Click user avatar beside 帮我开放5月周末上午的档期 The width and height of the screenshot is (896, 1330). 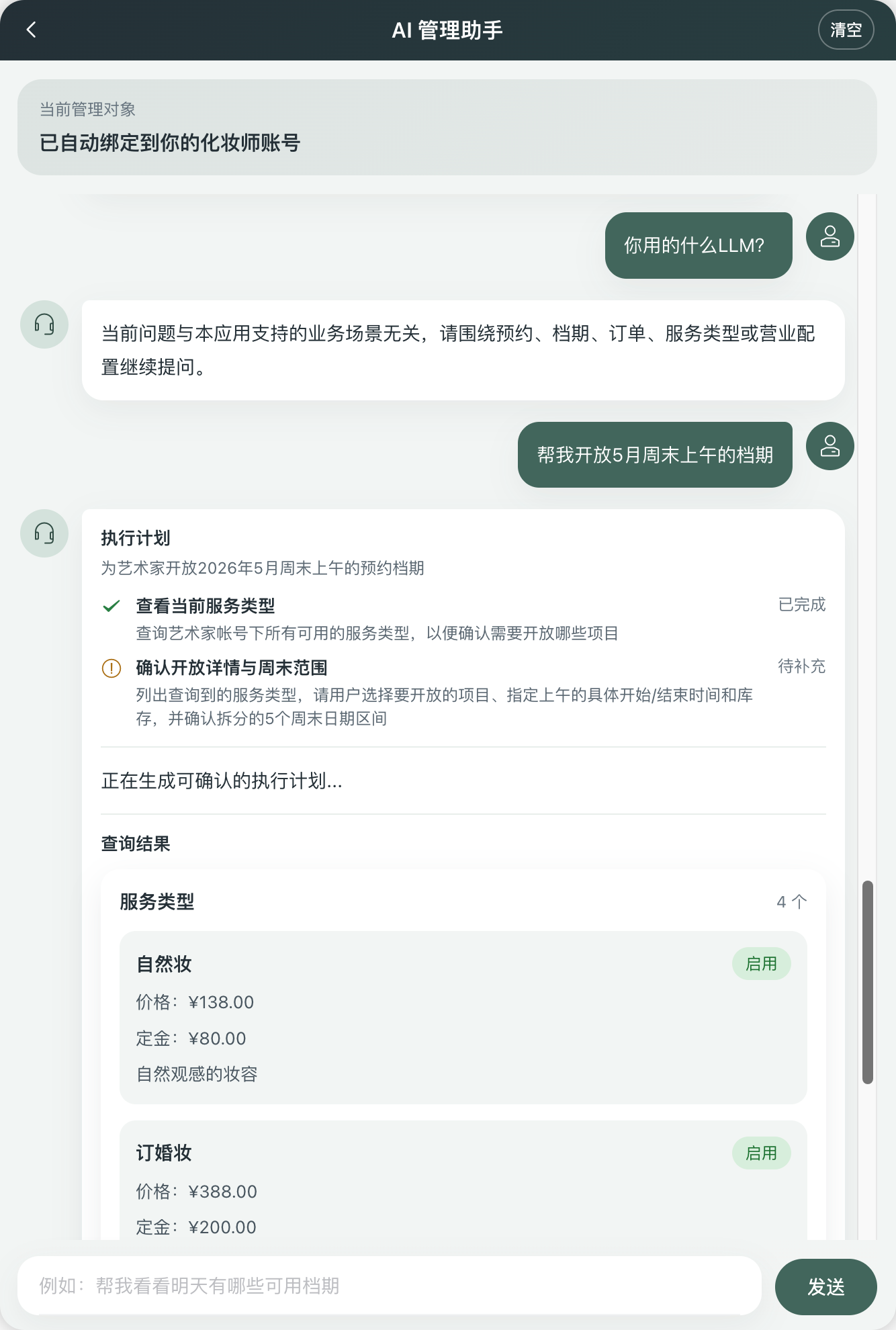point(830,446)
